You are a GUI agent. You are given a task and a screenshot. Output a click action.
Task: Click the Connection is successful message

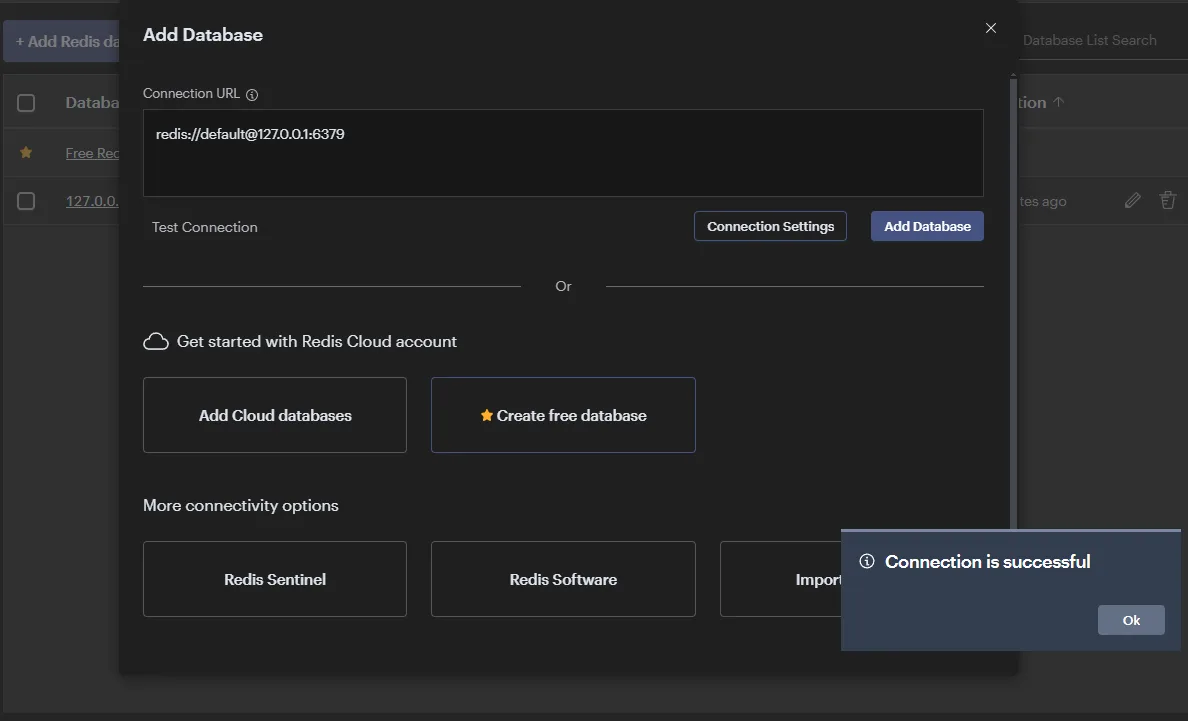pos(987,562)
